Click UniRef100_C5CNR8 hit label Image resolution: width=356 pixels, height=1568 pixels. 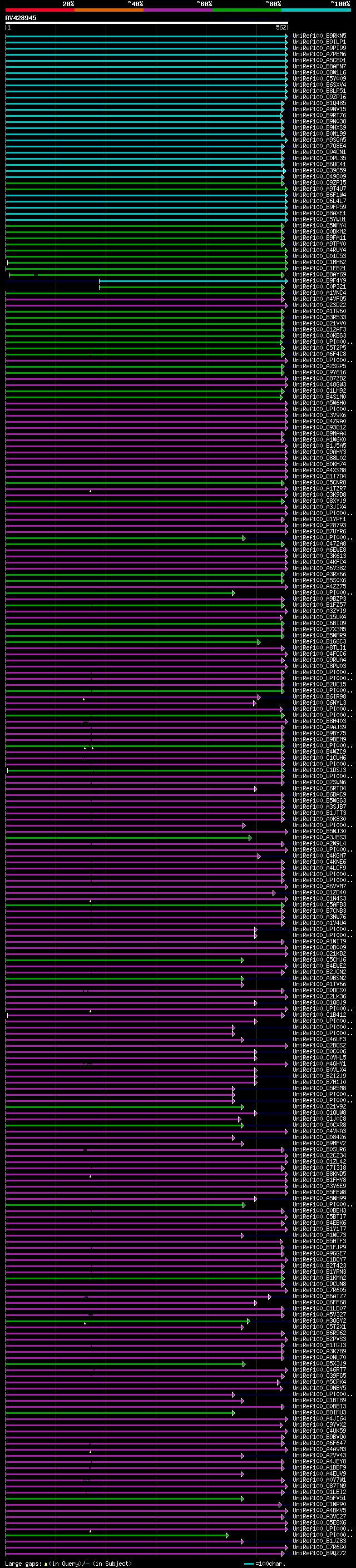(x=319, y=482)
